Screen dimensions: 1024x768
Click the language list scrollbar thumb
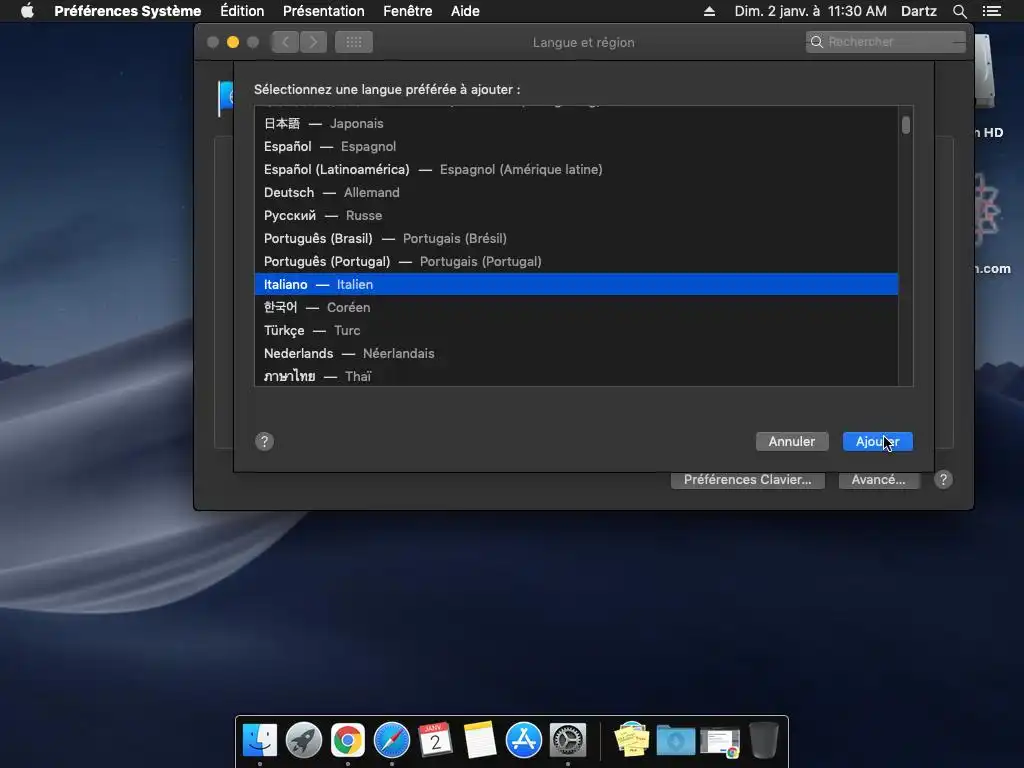[x=906, y=125]
